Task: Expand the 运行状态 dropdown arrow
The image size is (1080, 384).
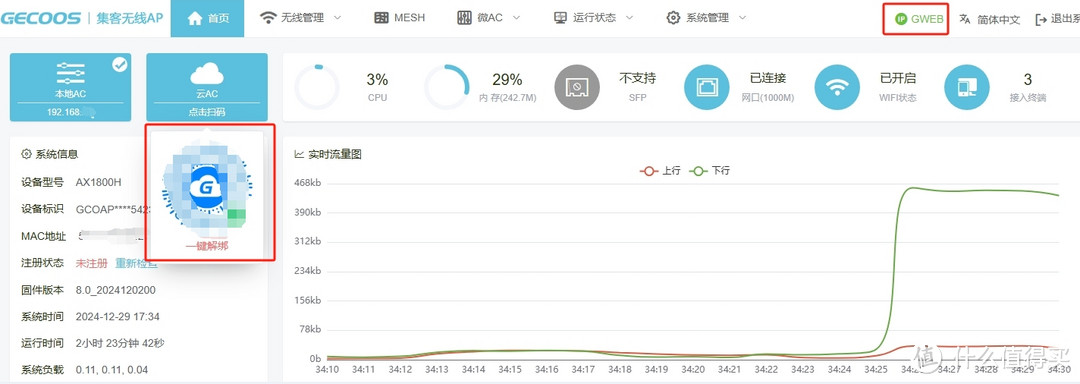Action: tap(629, 18)
